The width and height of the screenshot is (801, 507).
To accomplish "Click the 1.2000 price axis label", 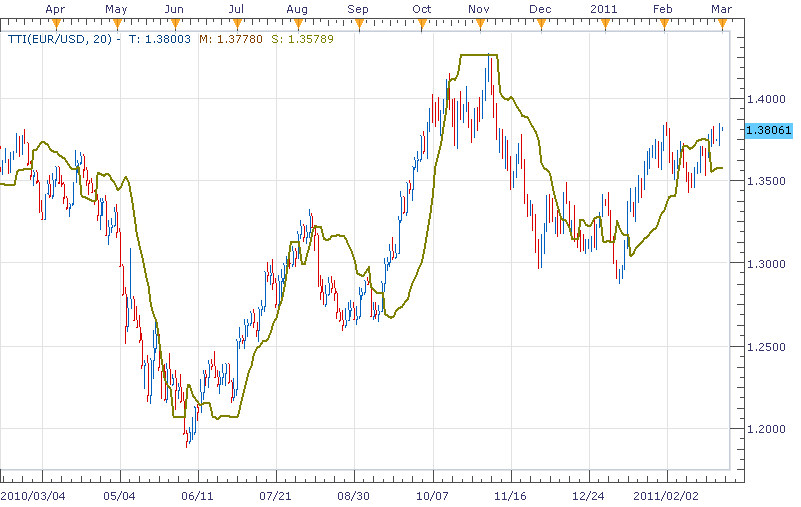I will 766,429.
